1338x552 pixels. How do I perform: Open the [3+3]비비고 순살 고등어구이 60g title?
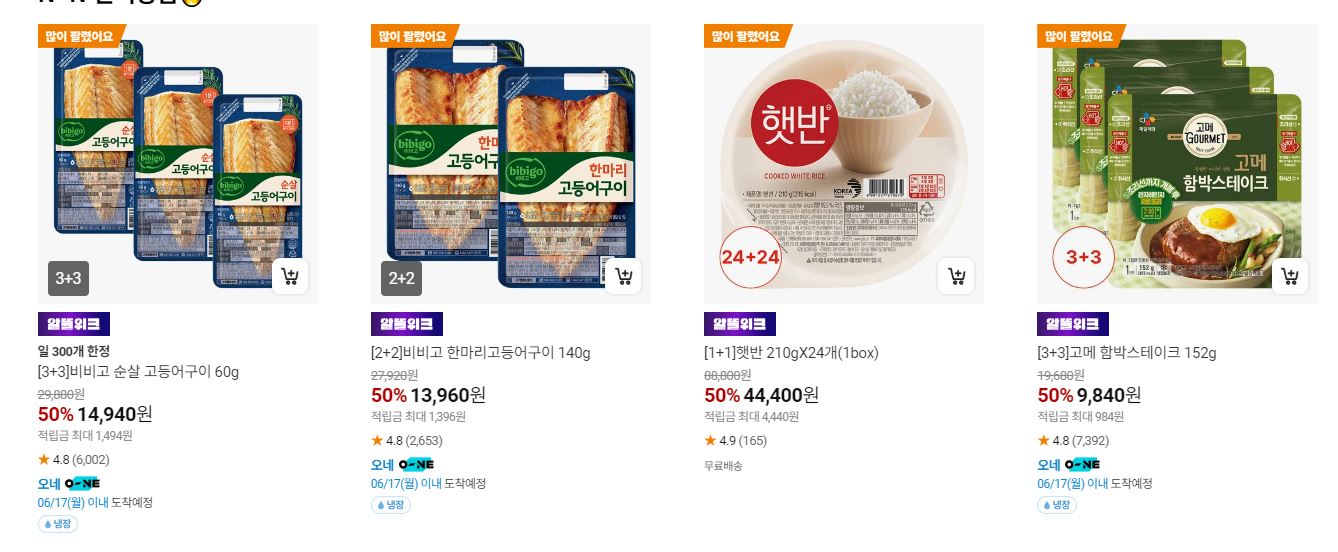click(x=138, y=372)
